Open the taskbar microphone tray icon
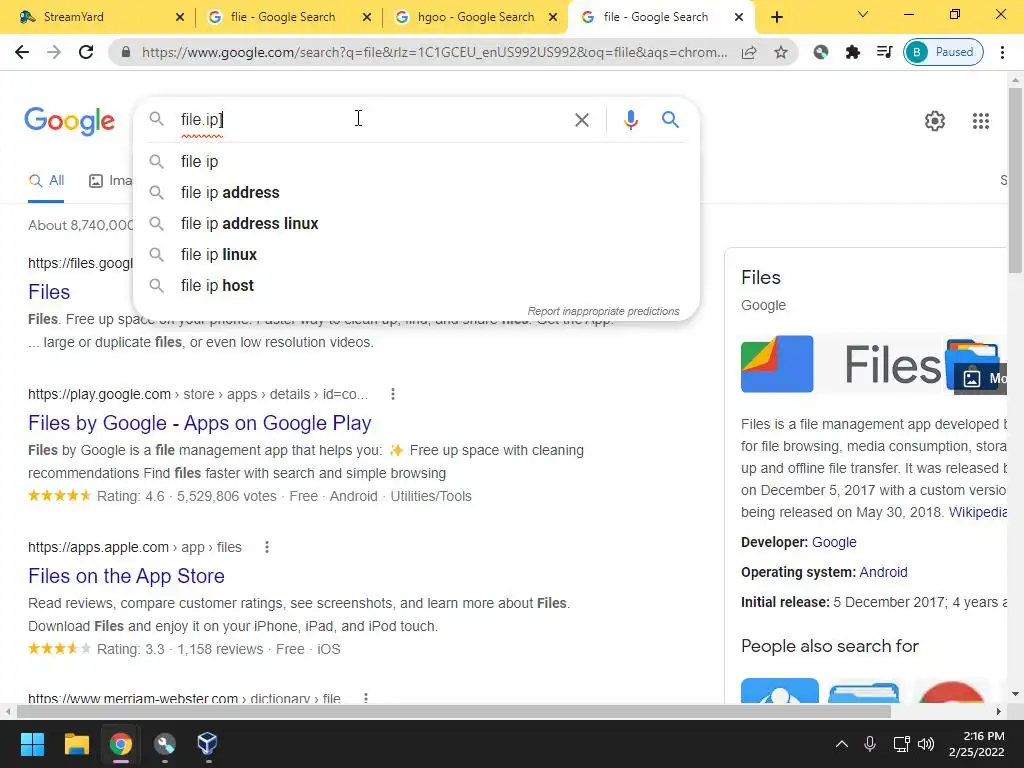1024x768 pixels. [x=870, y=744]
